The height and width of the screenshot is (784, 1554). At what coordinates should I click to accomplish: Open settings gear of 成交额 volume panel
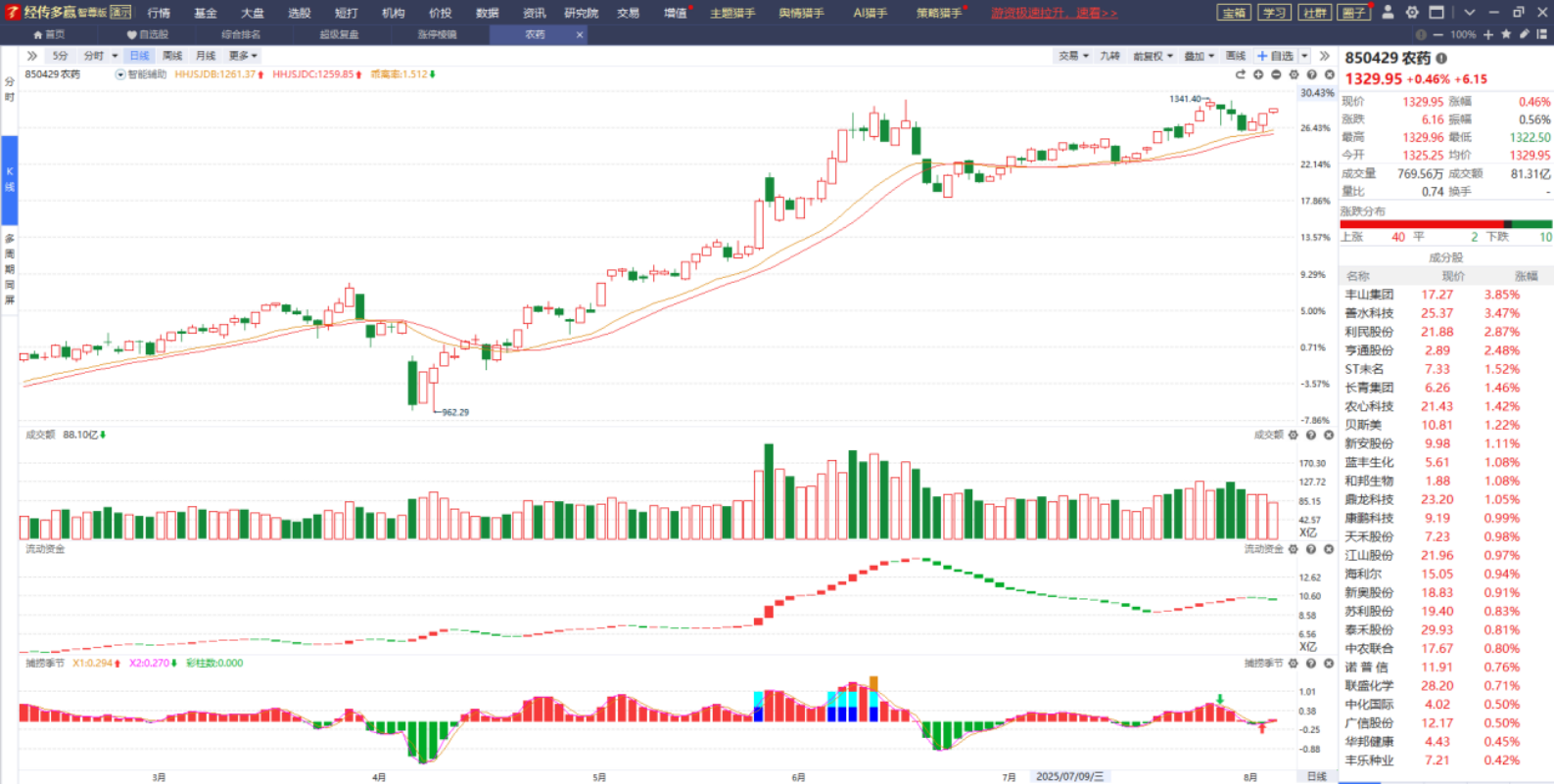pyautogui.click(x=1293, y=435)
